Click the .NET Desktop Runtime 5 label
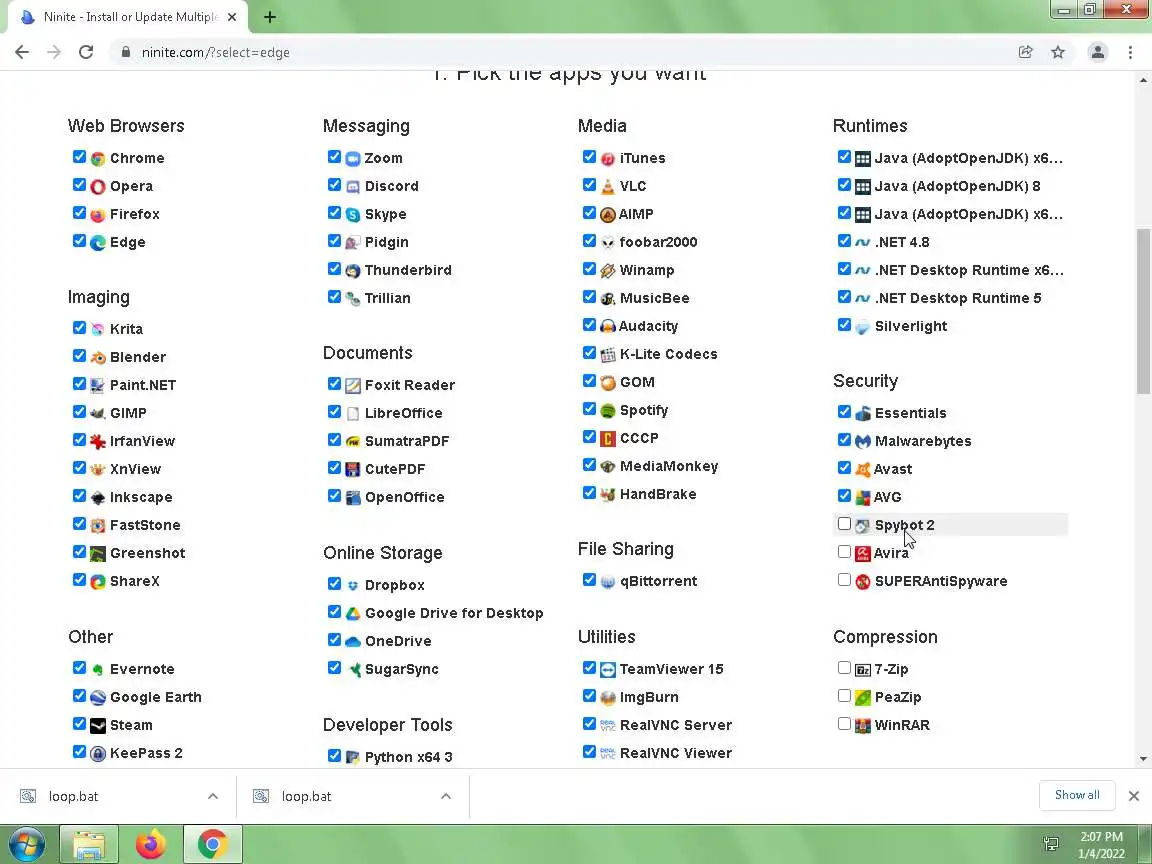Image resolution: width=1152 pixels, height=864 pixels. (958, 298)
